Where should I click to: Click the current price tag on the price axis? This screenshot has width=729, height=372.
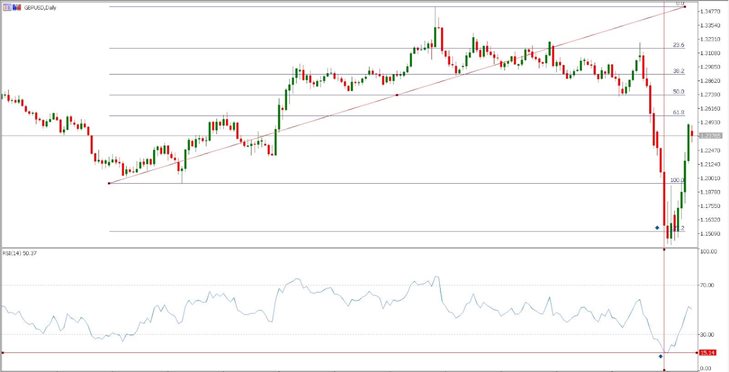711,136
